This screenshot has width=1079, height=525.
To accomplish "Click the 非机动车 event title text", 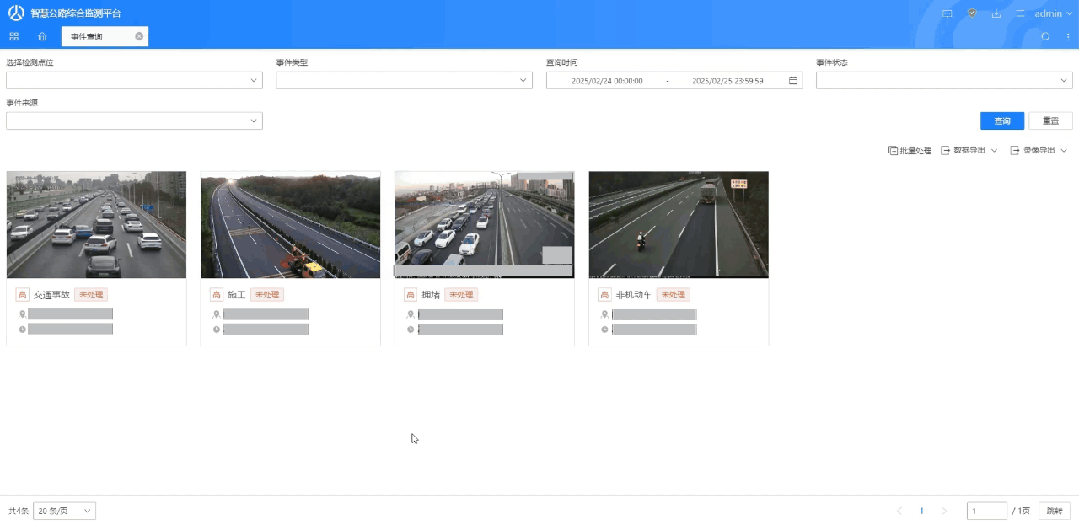I will point(633,294).
